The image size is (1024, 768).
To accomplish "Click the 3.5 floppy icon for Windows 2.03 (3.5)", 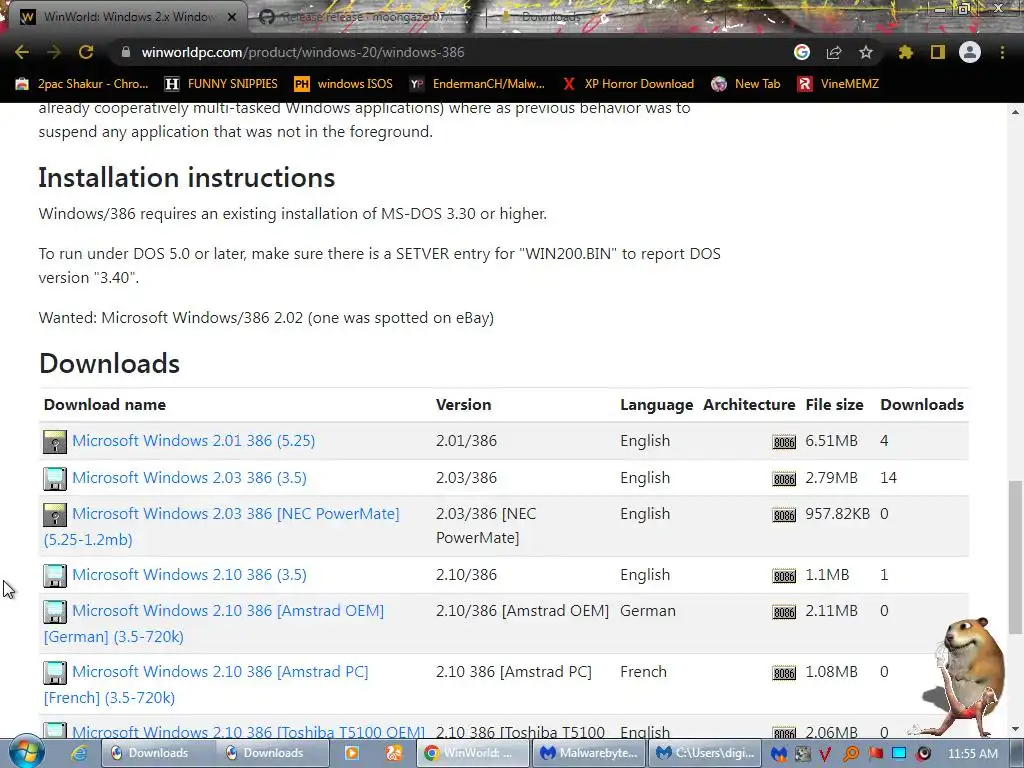I will point(55,479).
